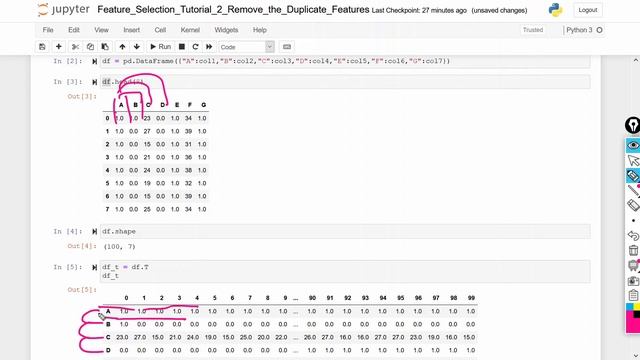
Task: Click the run-cell marker beside In [2]
Action: click(94, 61)
